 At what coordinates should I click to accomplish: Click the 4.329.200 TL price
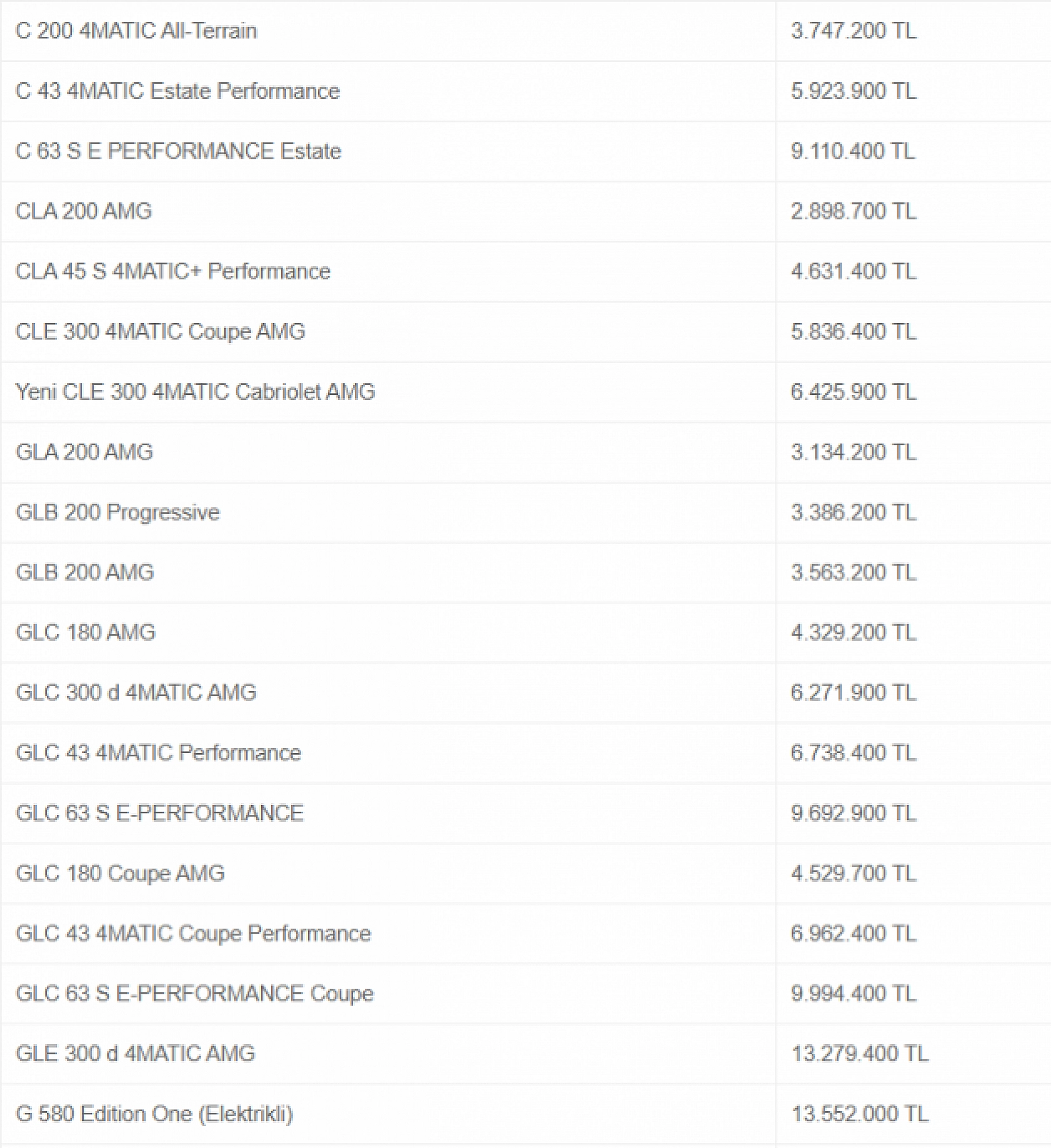click(x=854, y=632)
